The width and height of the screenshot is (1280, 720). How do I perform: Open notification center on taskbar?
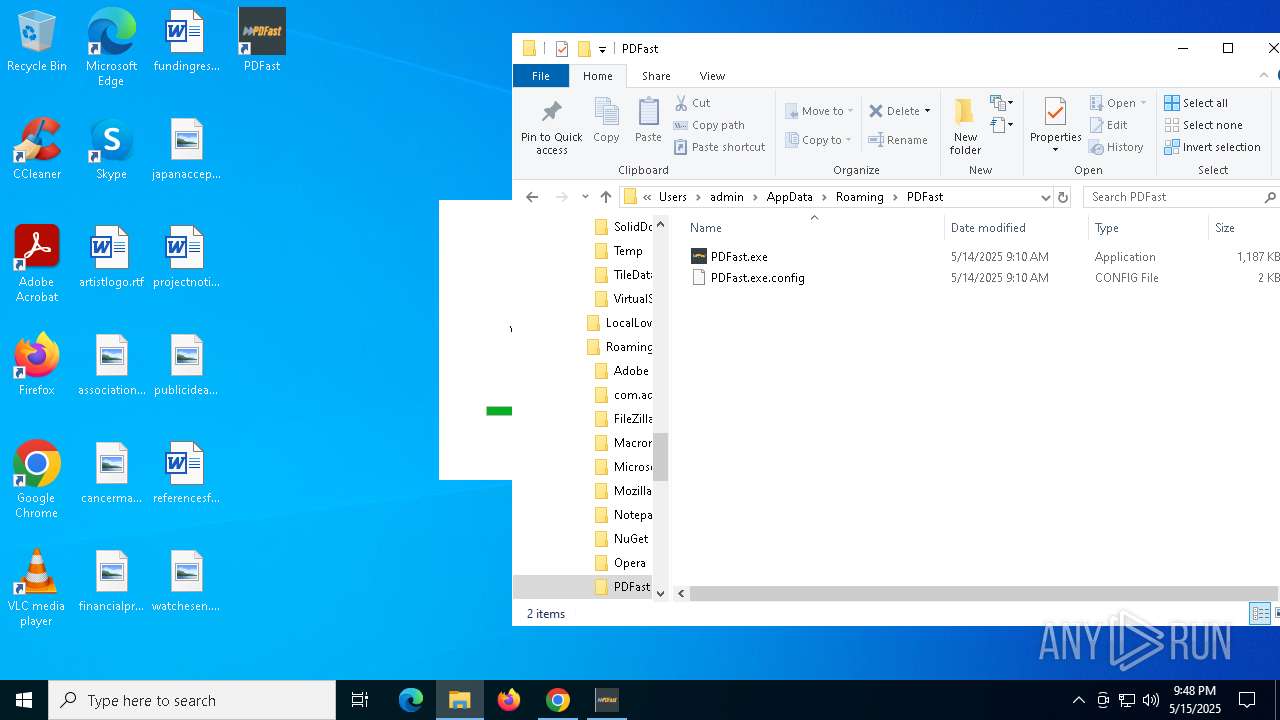(x=1247, y=700)
